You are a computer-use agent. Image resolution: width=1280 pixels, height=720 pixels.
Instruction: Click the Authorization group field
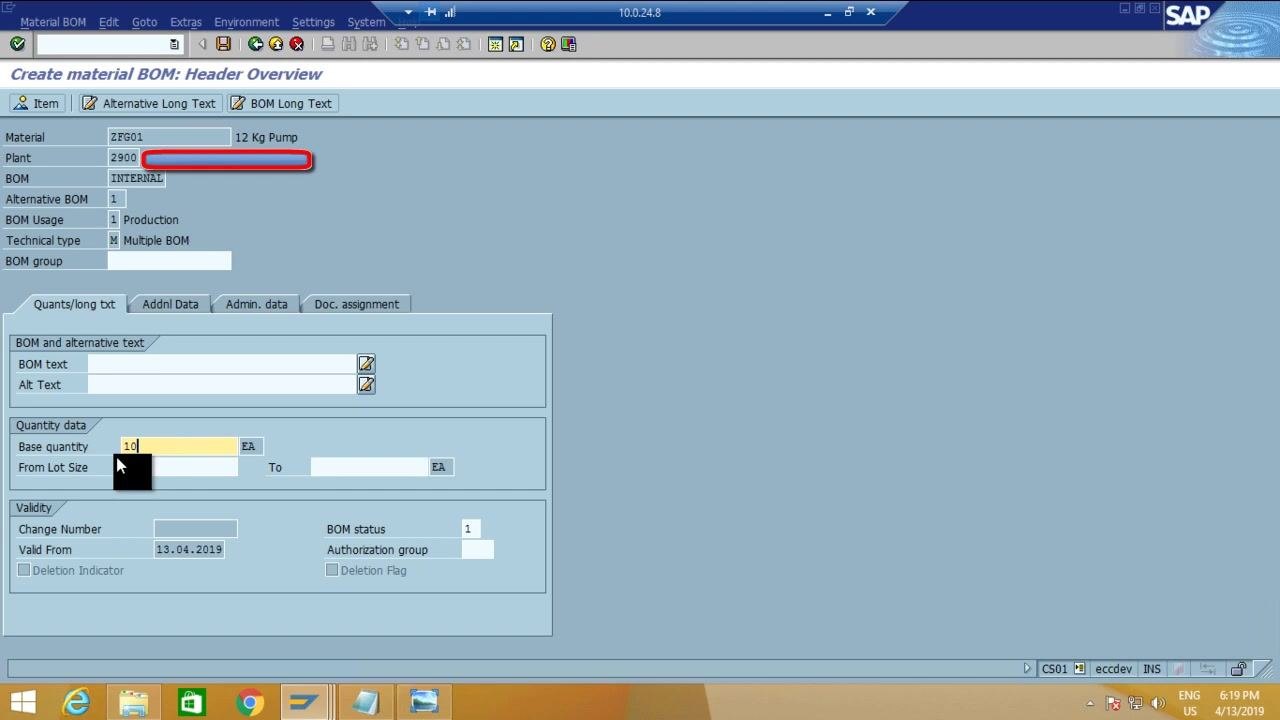click(478, 550)
